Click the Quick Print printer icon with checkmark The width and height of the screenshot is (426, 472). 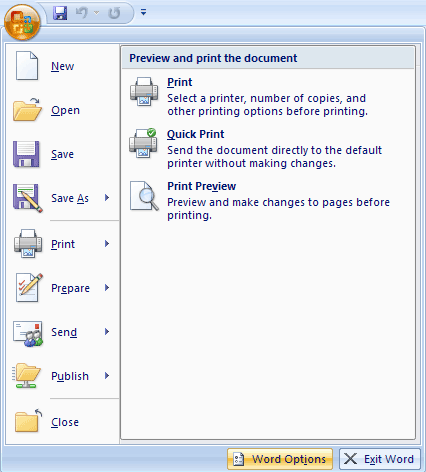pos(143,143)
